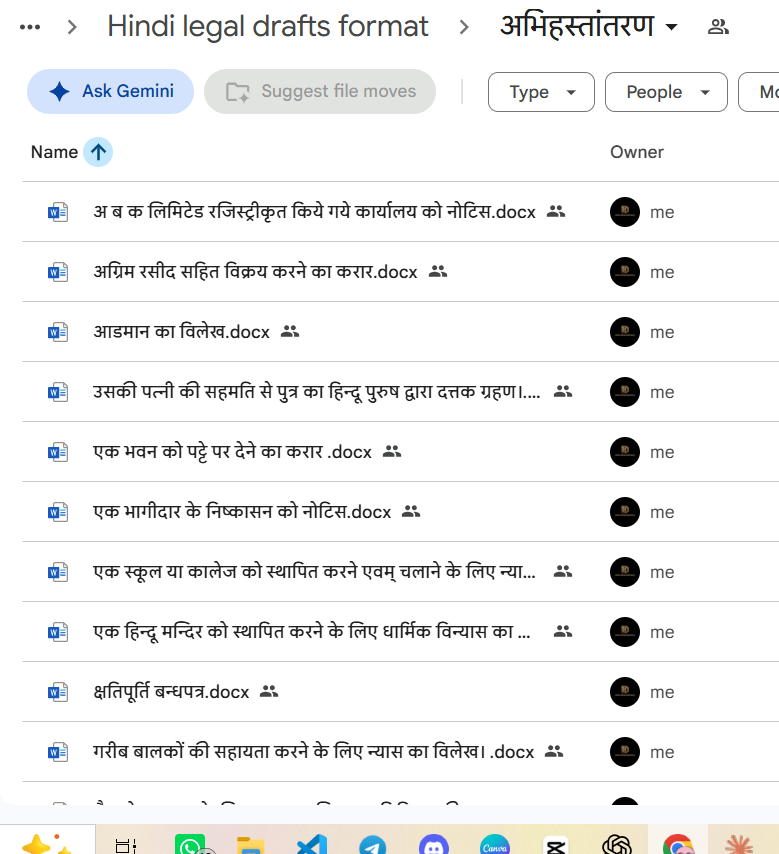Click the Name column header
The width and height of the screenshot is (779, 854).
click(x=54, y=152)
